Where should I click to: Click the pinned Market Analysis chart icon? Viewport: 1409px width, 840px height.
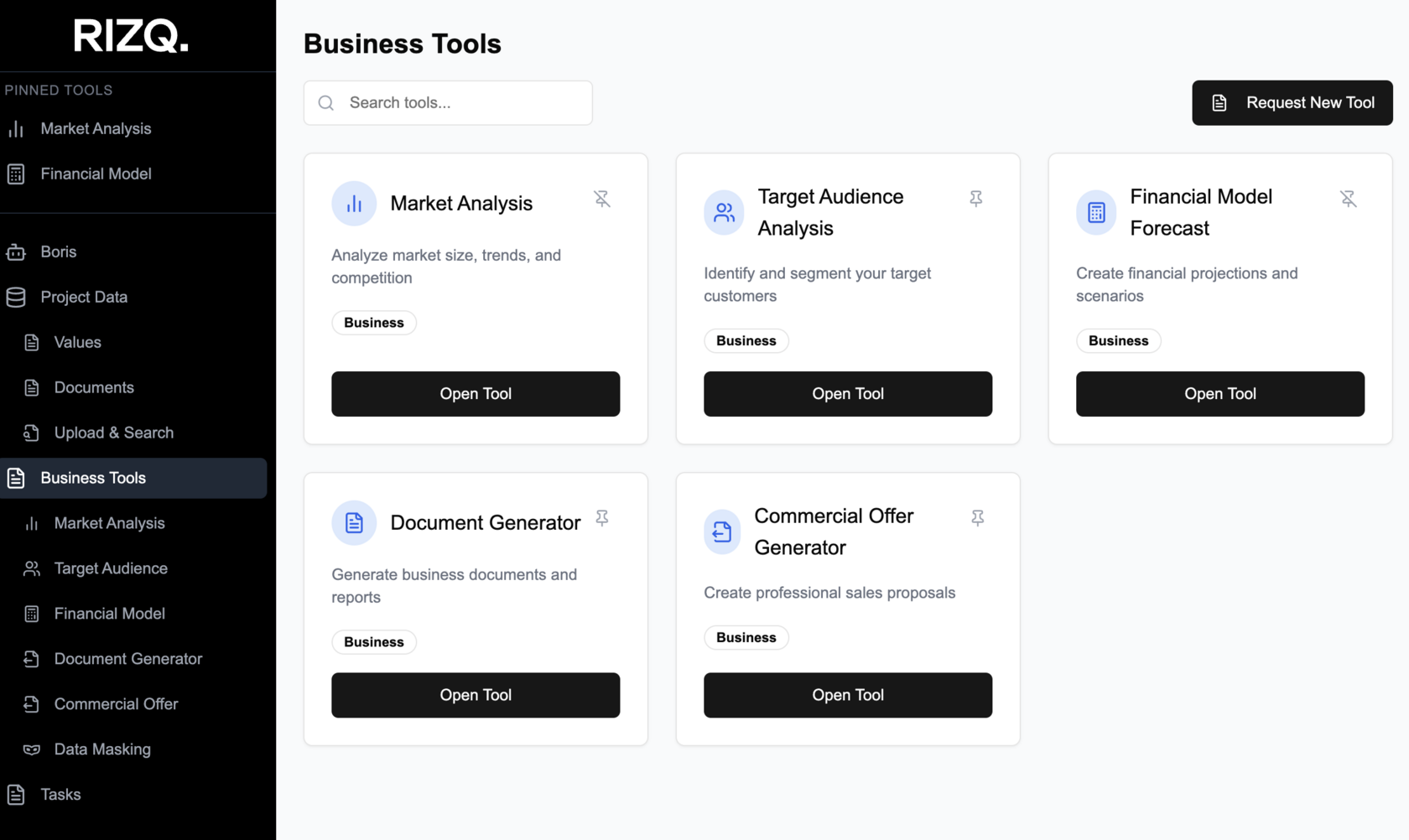[x=16, y=128]
